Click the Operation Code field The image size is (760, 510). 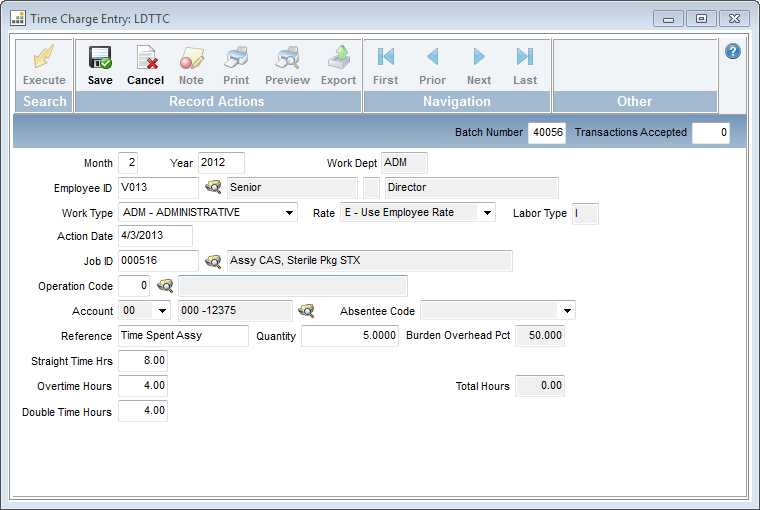tap(134, 286)
